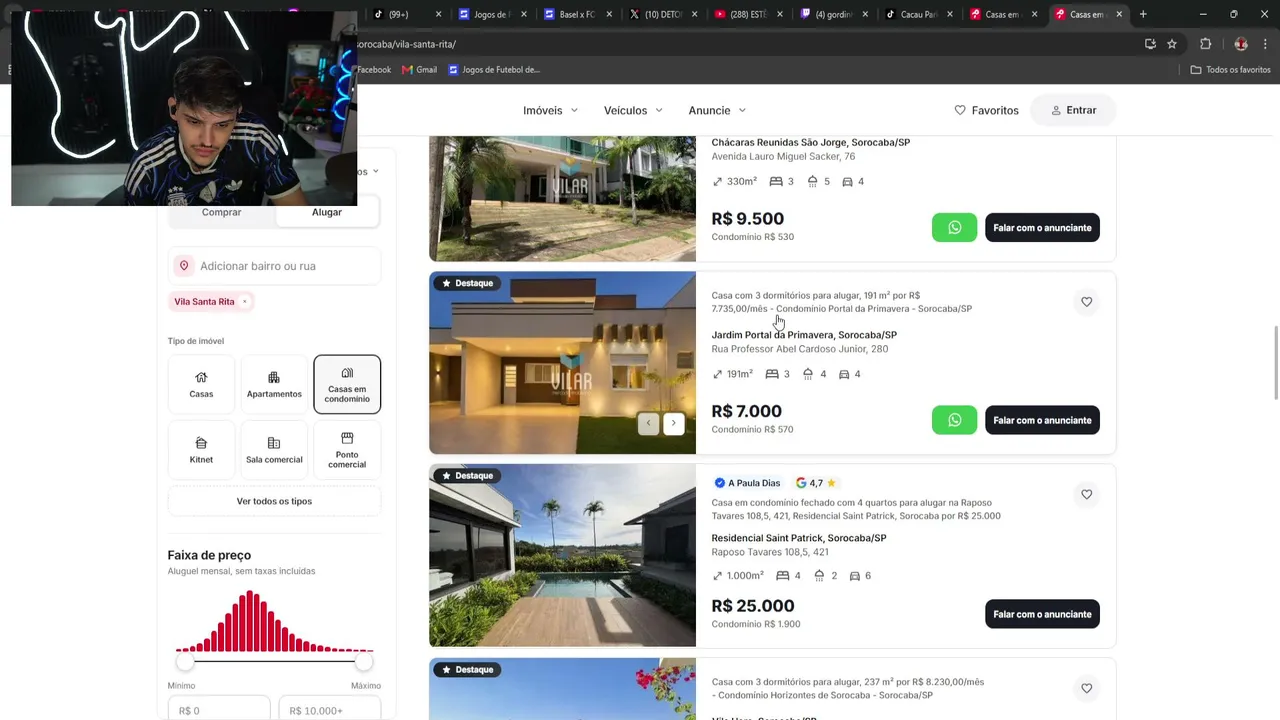Select Apartamentos property type

274,384
